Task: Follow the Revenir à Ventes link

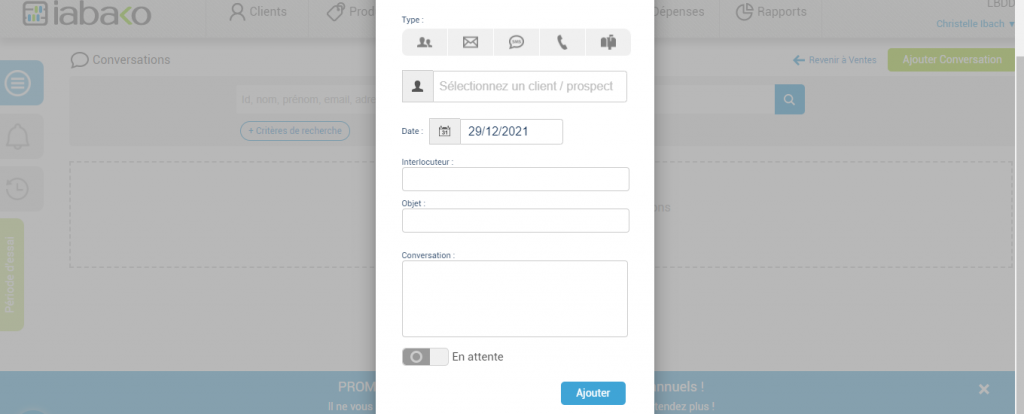Action: [834, 60]
